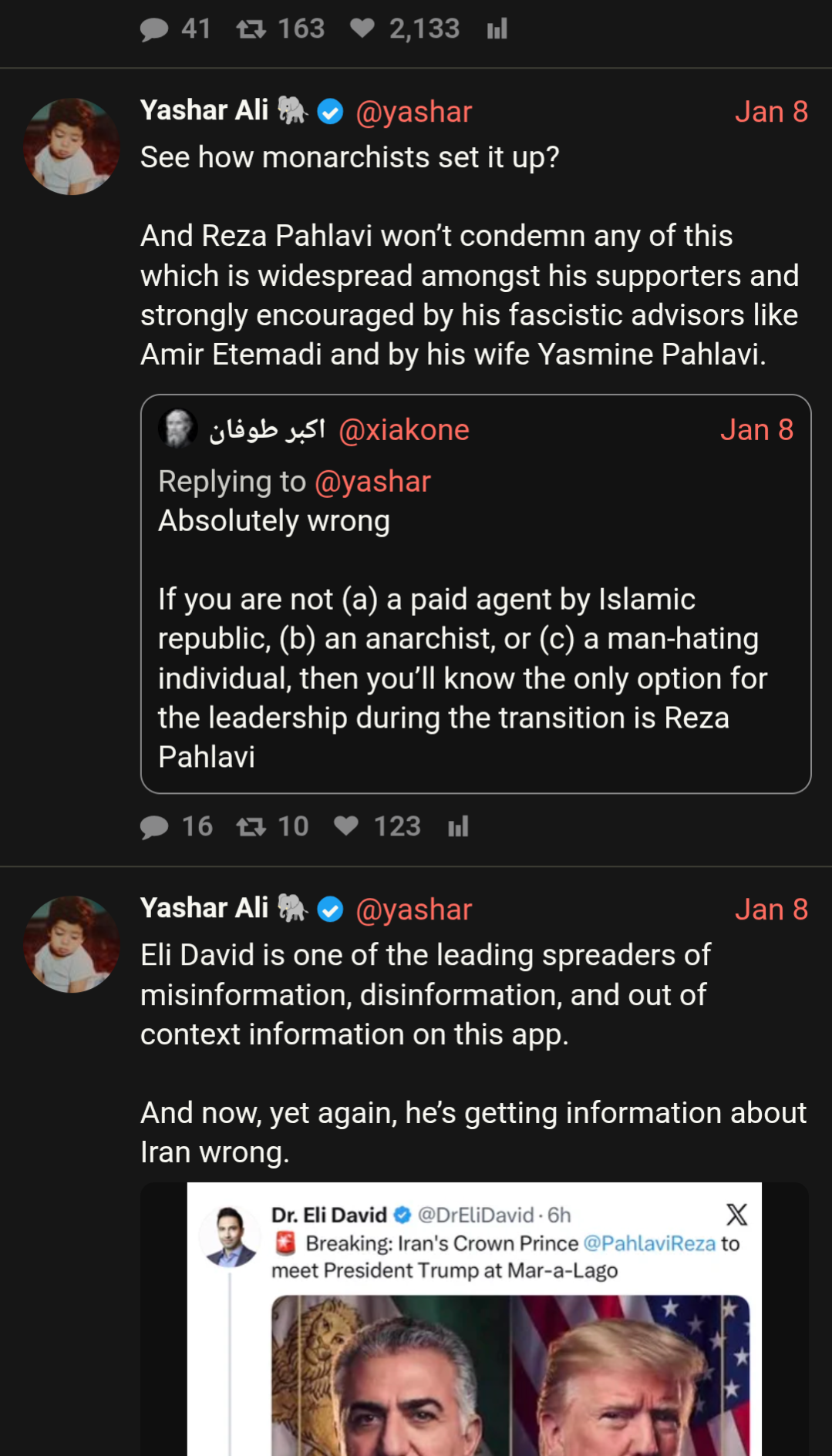Open quoted tweet text 'Absolutely wrong'

(274, 521)
